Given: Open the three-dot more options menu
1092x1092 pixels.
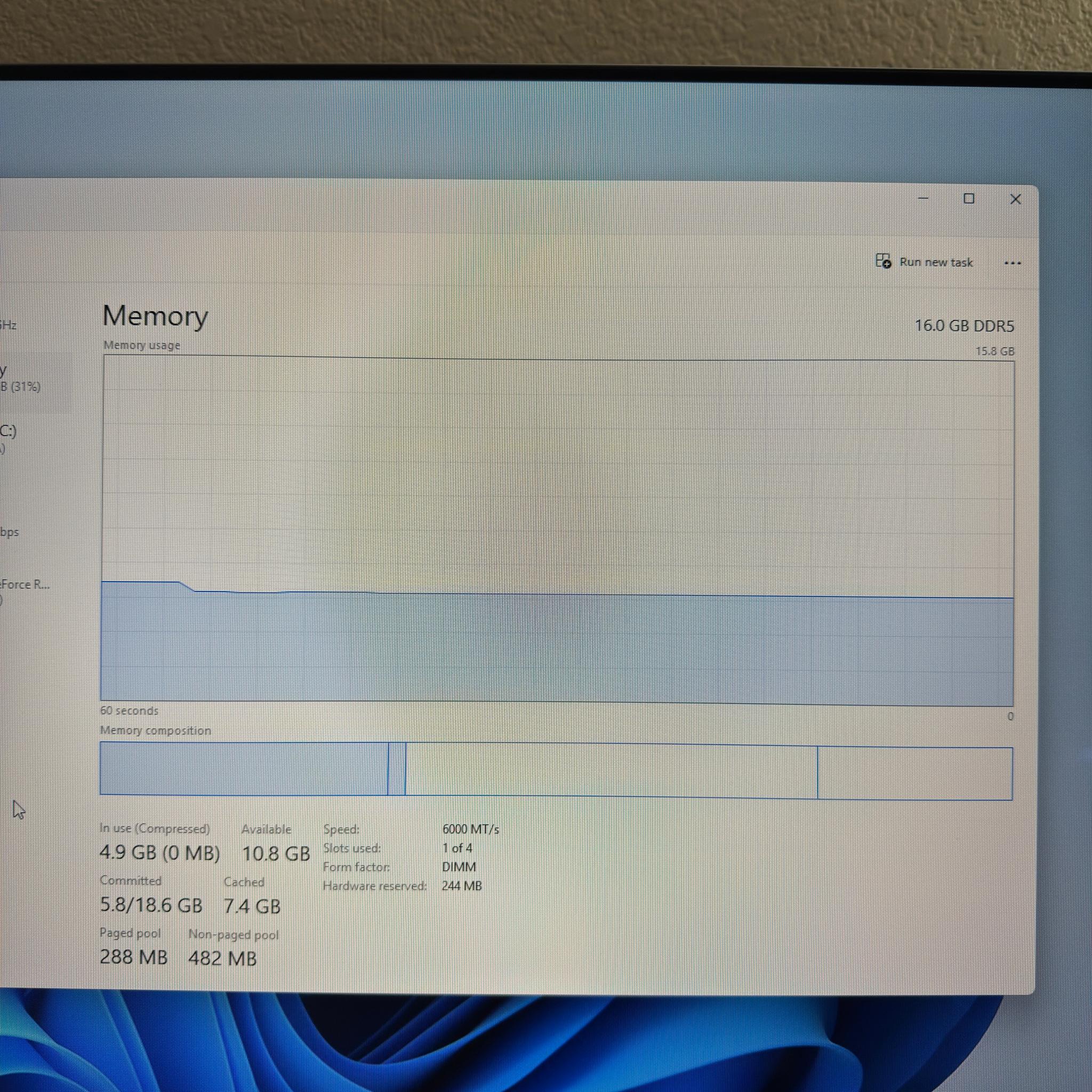Looking at the screenshot, I should 1013,263.
